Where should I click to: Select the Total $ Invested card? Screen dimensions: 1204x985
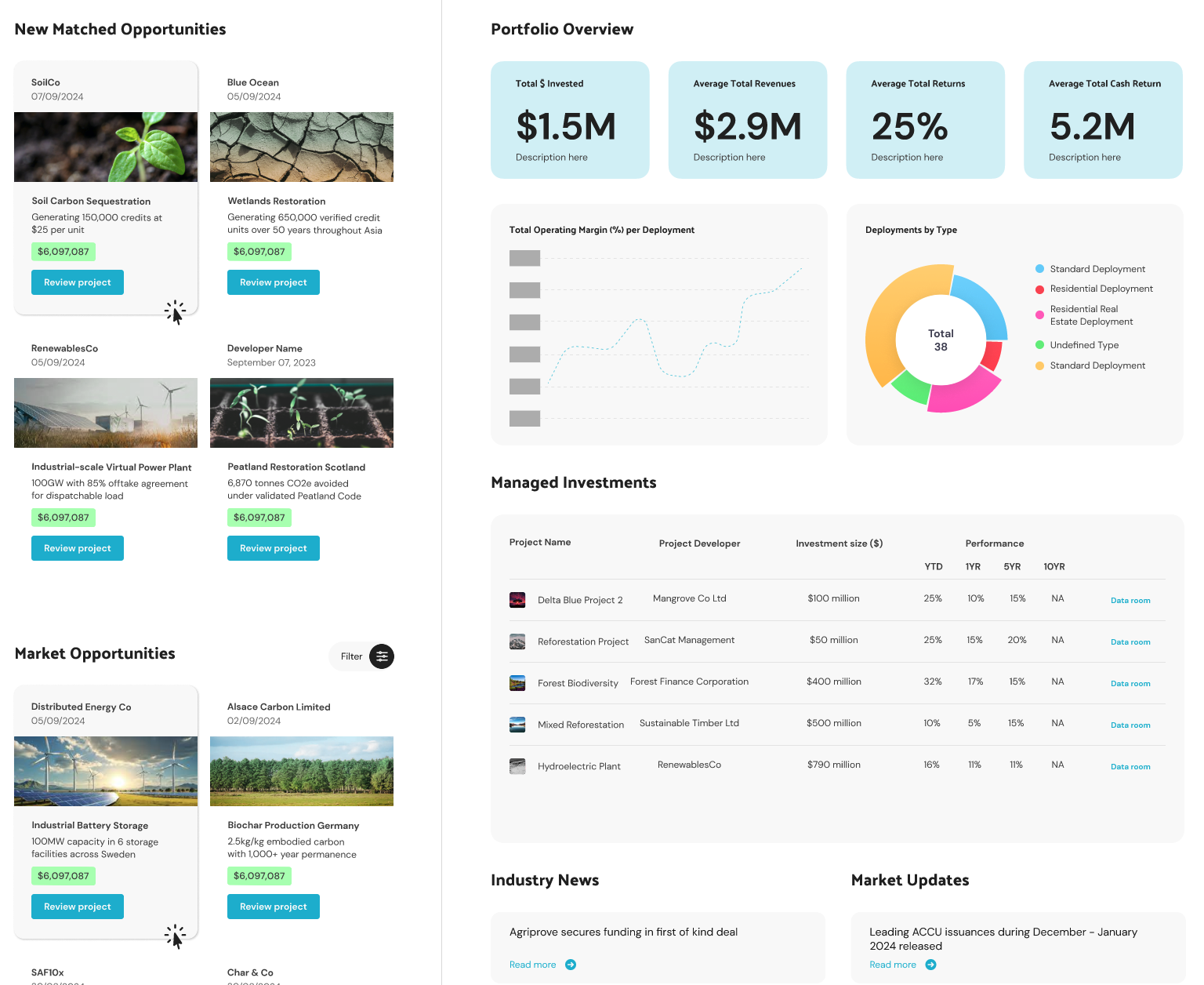click(570, 120)
